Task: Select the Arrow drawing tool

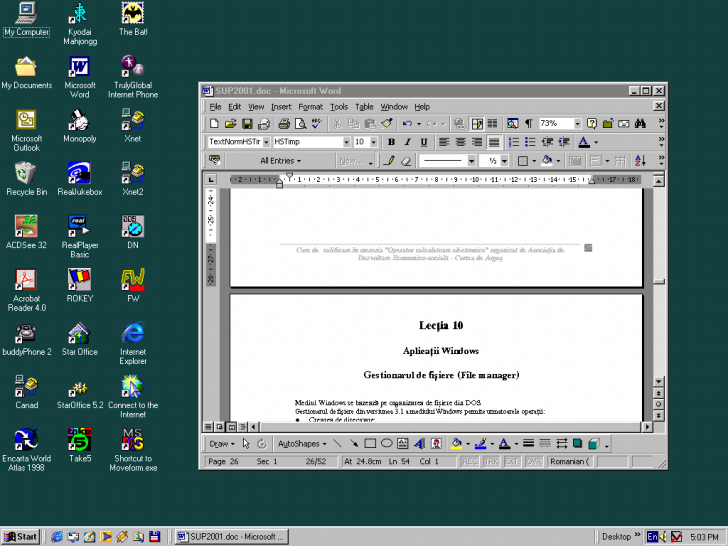Action: coord(354,444)
